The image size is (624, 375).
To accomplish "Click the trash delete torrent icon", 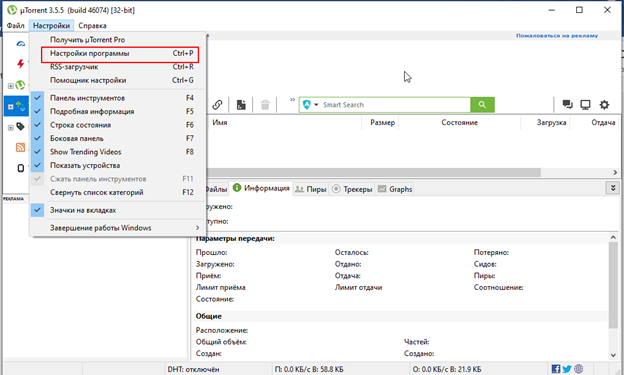I will point(265,105).
